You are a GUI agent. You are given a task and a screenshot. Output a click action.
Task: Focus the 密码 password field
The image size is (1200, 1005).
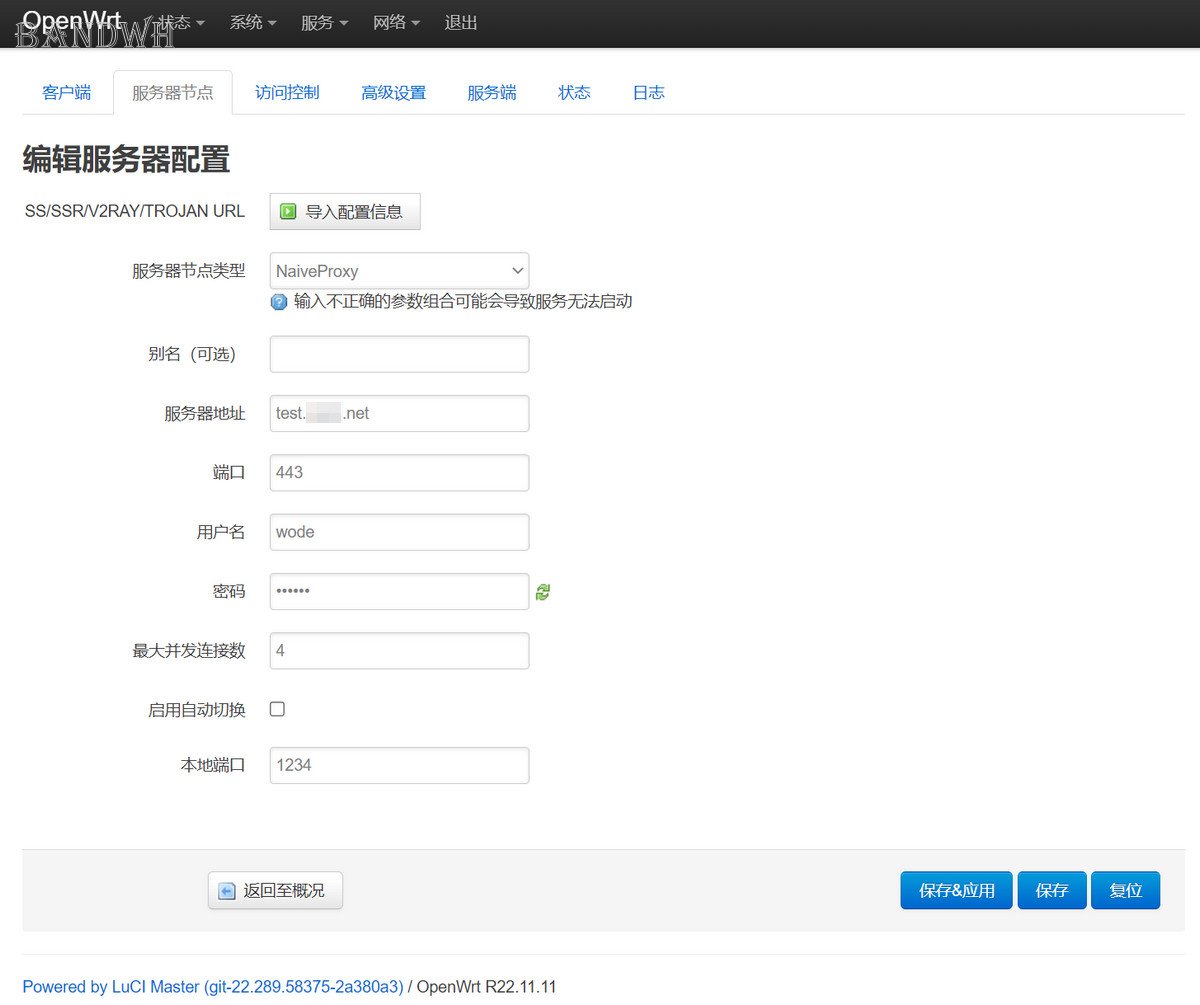click(x=399, y=591)
